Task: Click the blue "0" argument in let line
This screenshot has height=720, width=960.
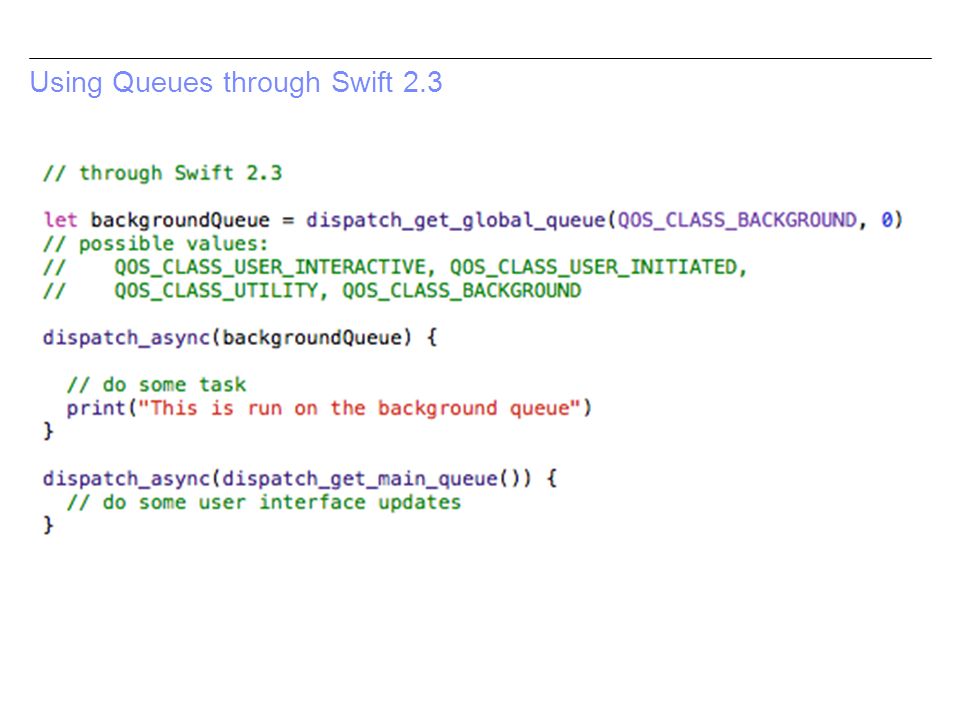Action: click(x=887, y=220)
